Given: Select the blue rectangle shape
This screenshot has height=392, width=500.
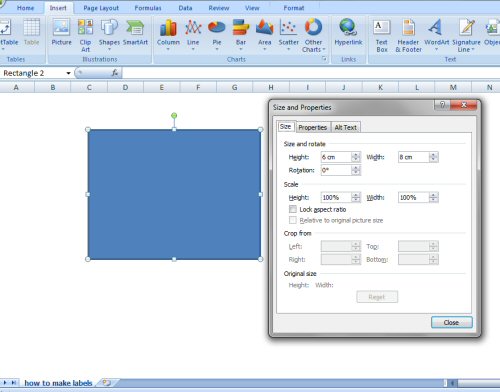Looking at the screenshot, I should pyautogui.click(x=174, y=194).
